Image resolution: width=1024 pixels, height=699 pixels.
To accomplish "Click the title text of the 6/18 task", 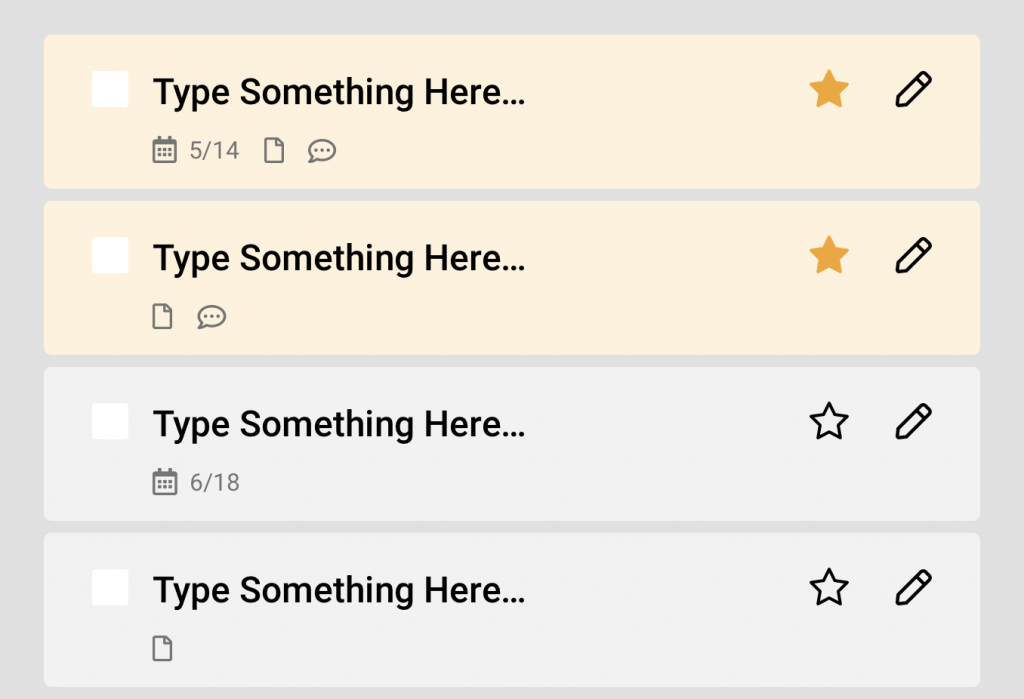I will coord(338,425).
